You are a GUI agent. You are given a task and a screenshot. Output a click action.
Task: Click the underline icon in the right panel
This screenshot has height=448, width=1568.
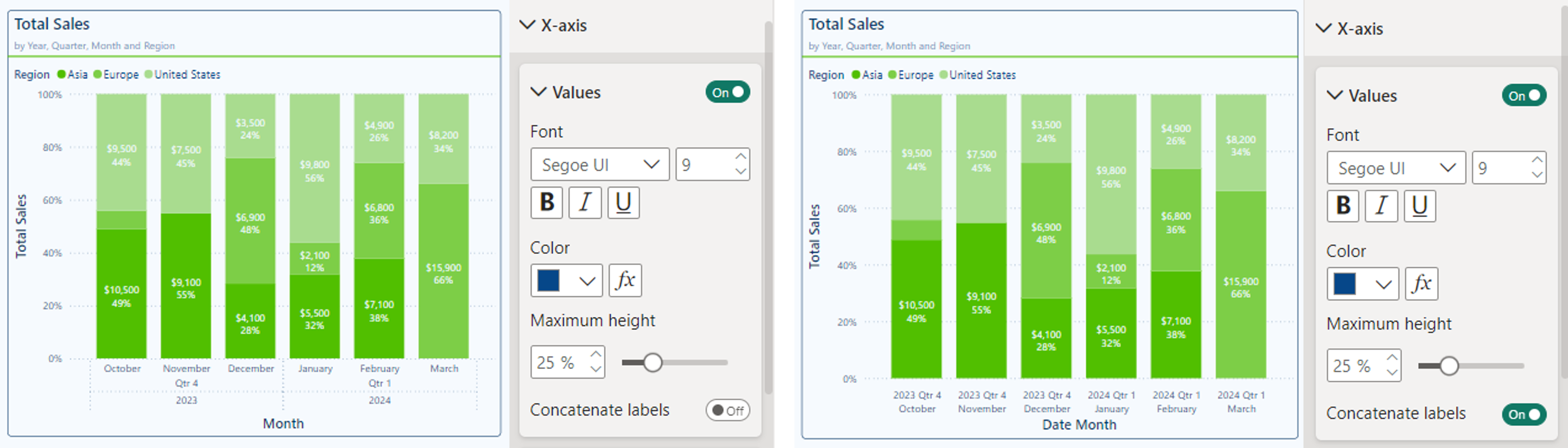1419,206
